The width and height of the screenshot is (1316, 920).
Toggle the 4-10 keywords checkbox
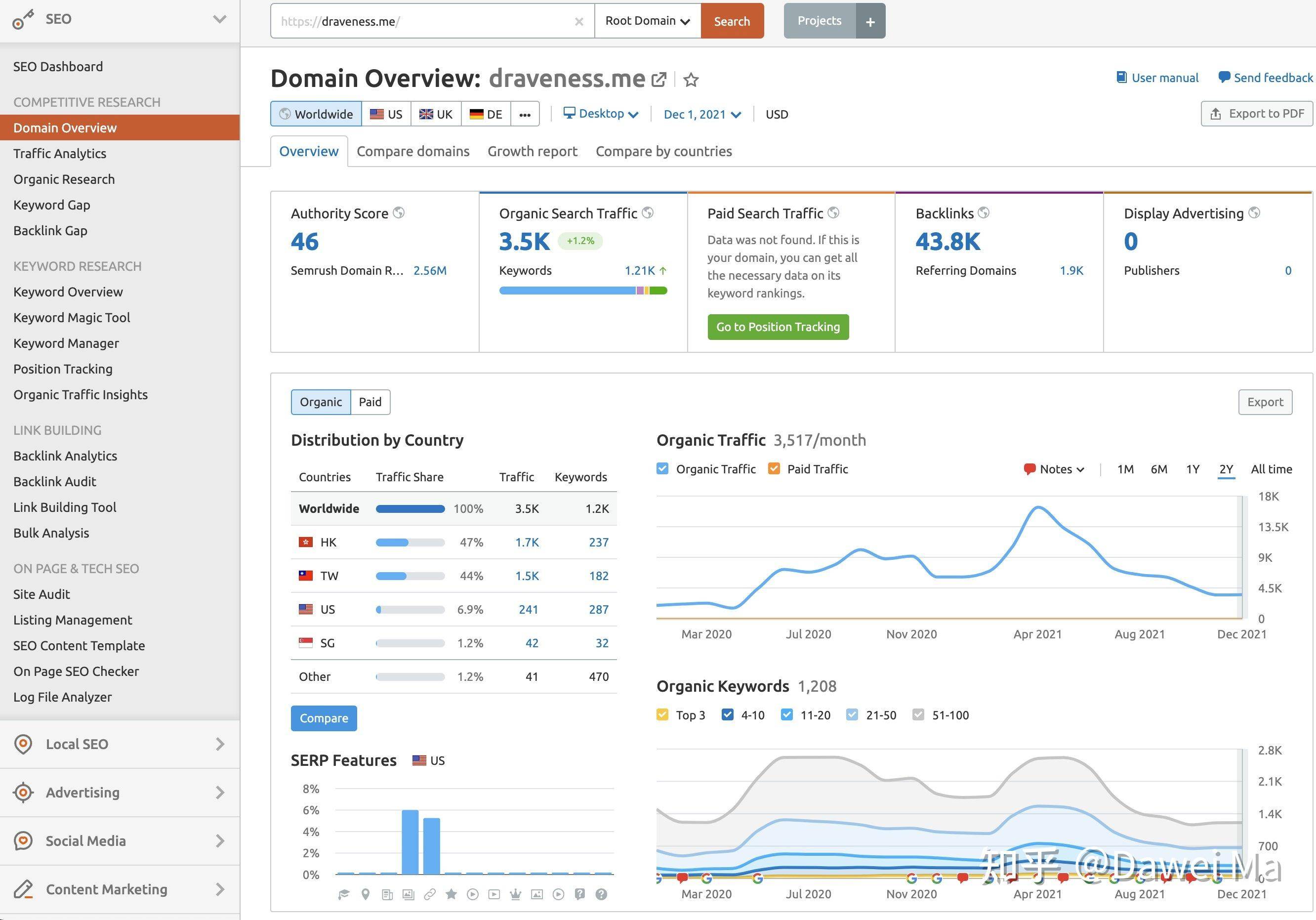point(728,714)
